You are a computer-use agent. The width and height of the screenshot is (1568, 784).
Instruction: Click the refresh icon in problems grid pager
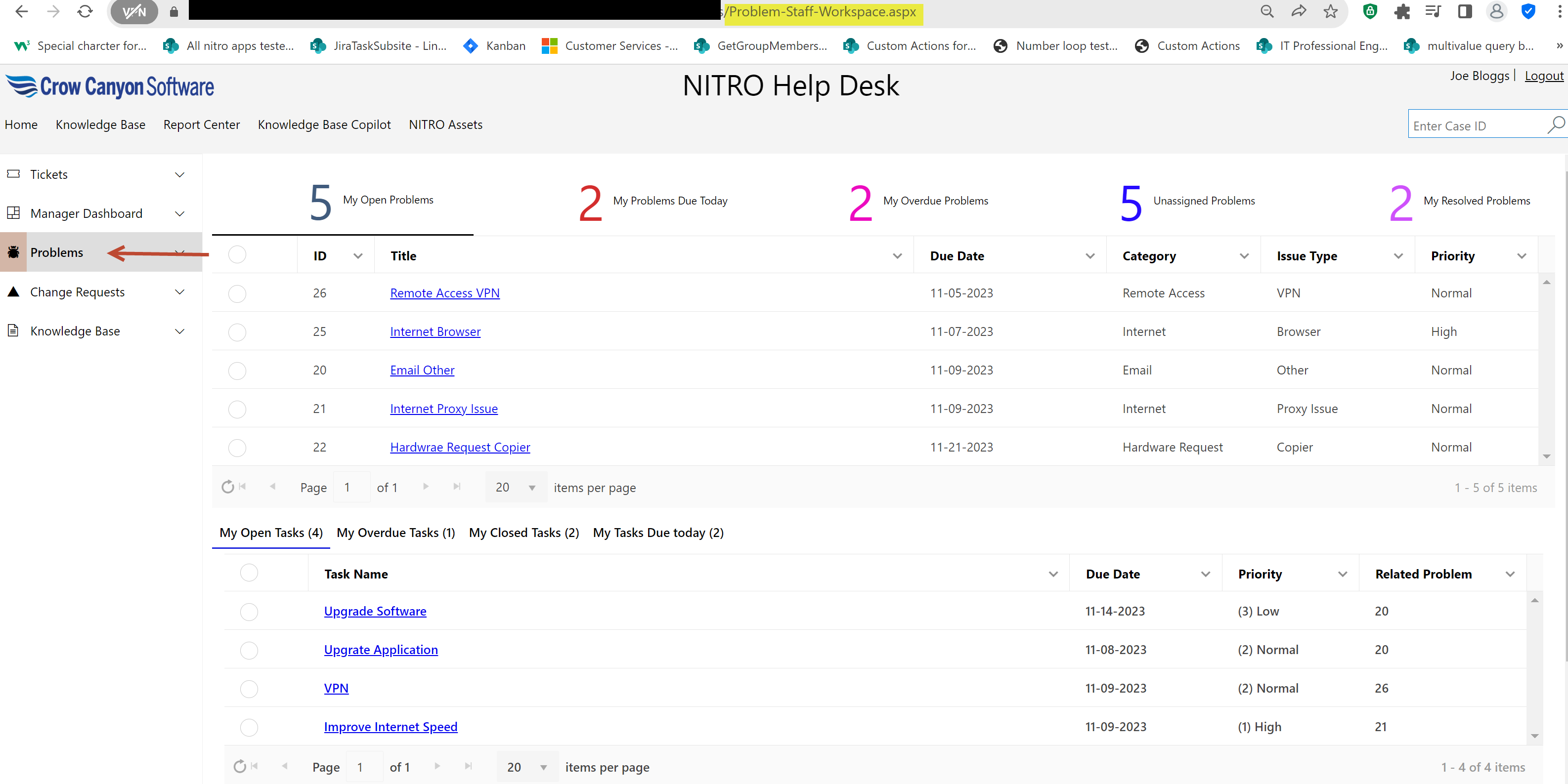(228, 487)
